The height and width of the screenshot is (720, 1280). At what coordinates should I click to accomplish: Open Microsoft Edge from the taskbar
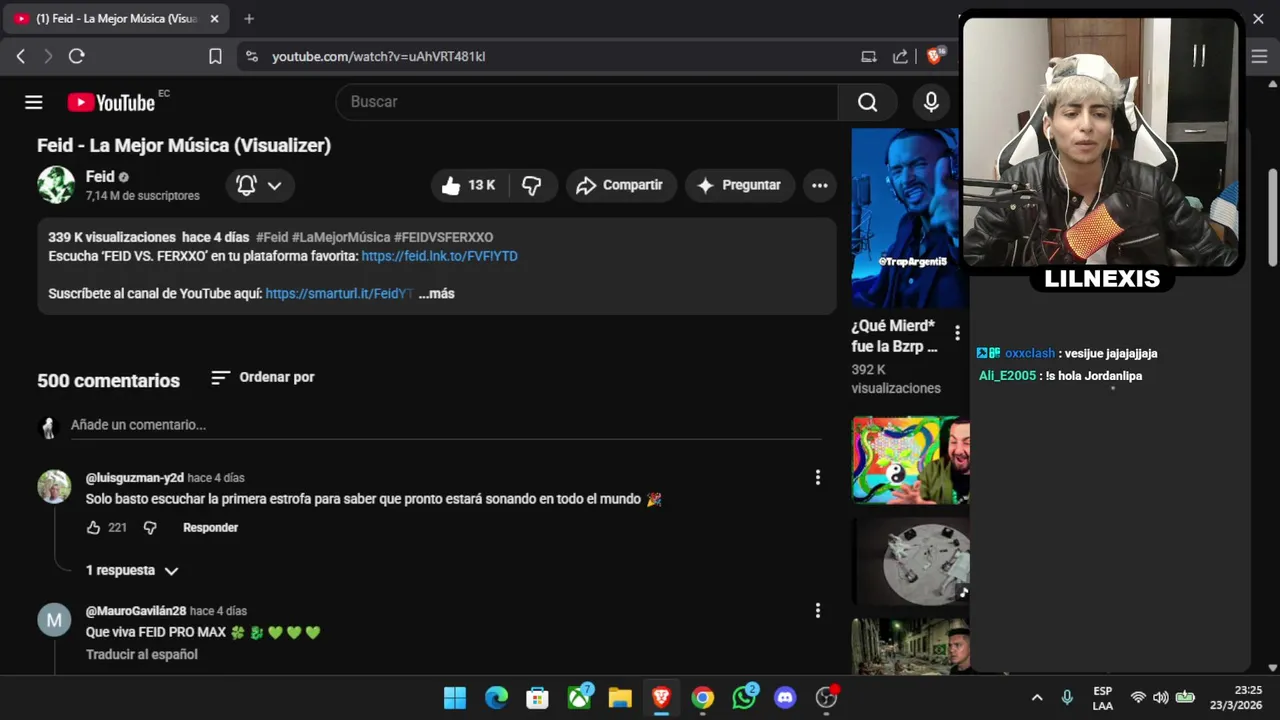click(496, 698)
